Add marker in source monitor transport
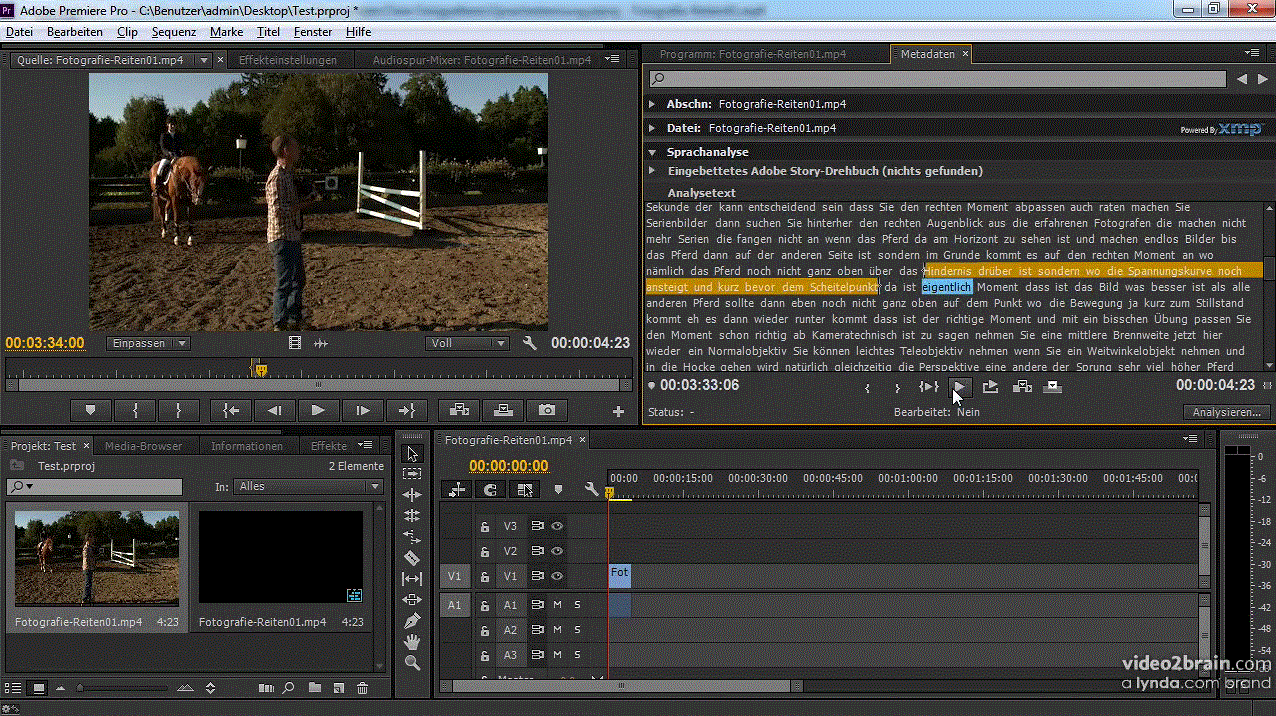This screenshot has height=716, width=1276. coord(91,410)
